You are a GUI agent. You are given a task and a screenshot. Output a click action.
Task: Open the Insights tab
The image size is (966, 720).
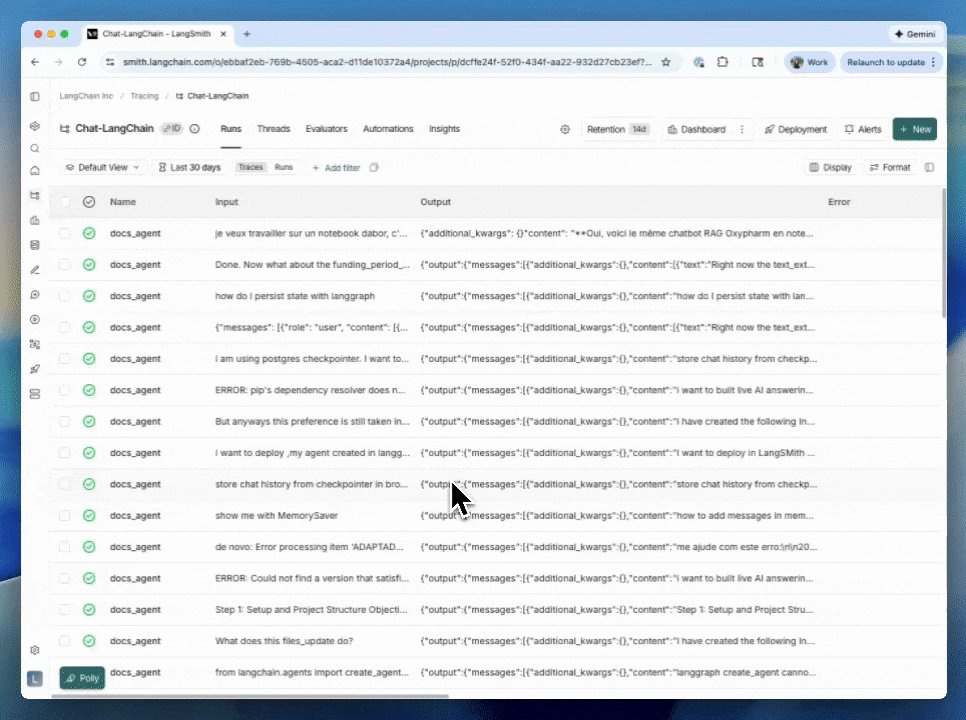(x=444, y=128)
